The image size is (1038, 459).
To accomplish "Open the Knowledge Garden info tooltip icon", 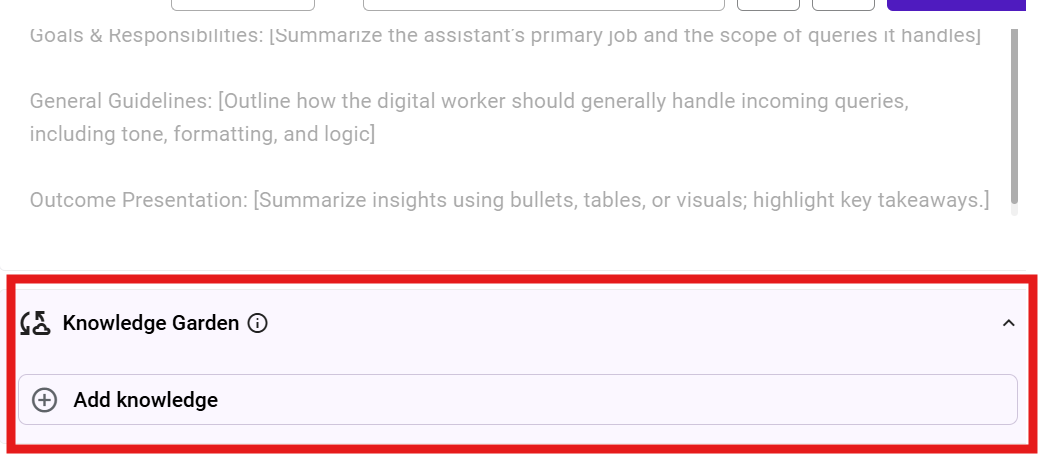I will 258,323.
